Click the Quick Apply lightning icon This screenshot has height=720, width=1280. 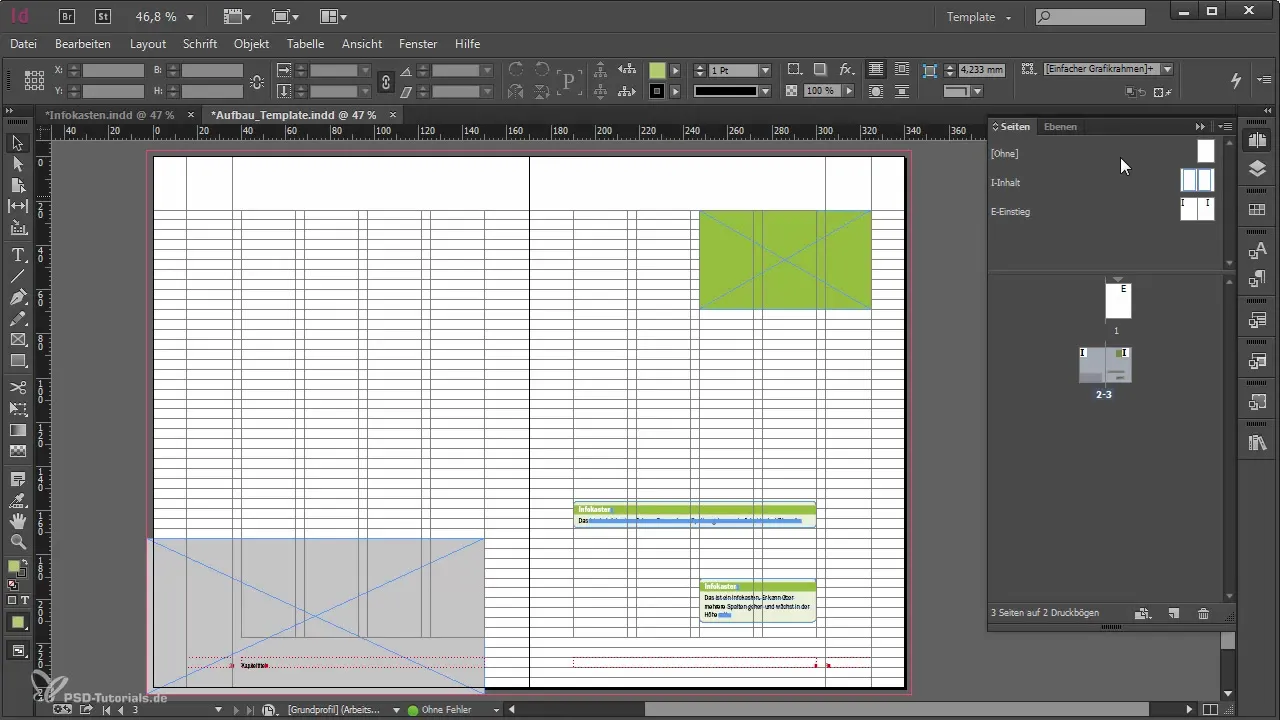[x=1236, y=80]
